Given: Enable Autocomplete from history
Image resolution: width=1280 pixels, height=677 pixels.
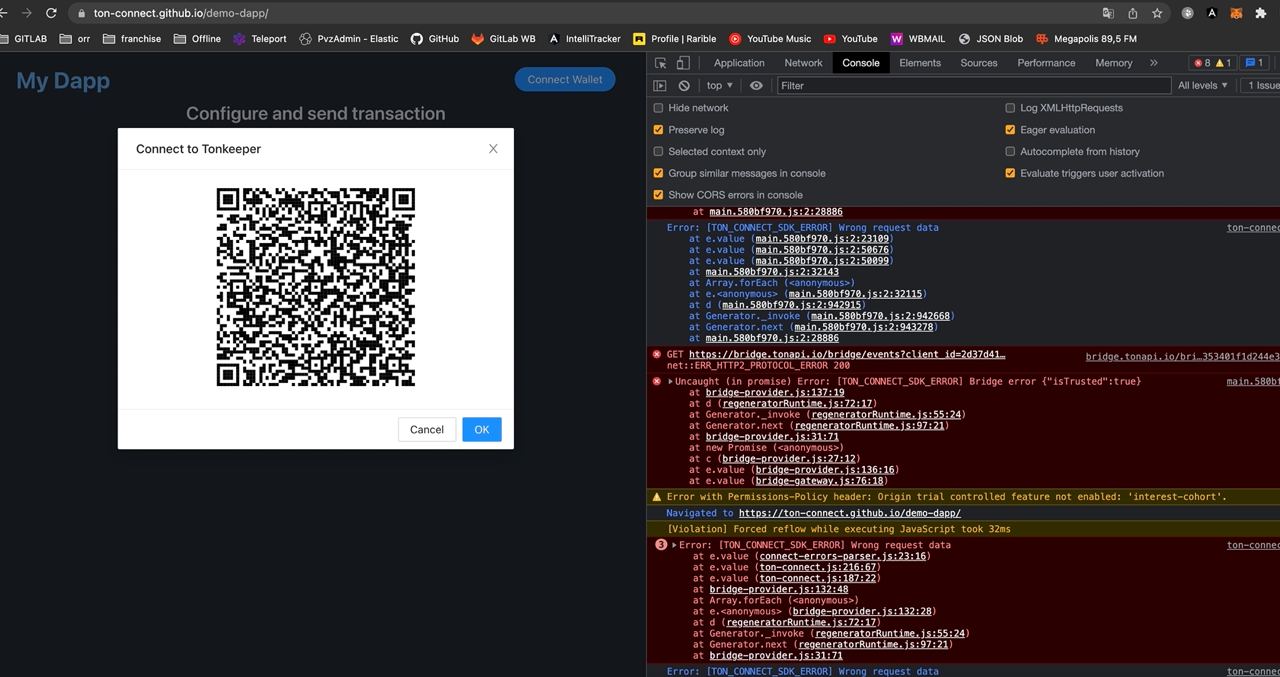Looking at the screenshot, I should click(x=1010, y=152).
